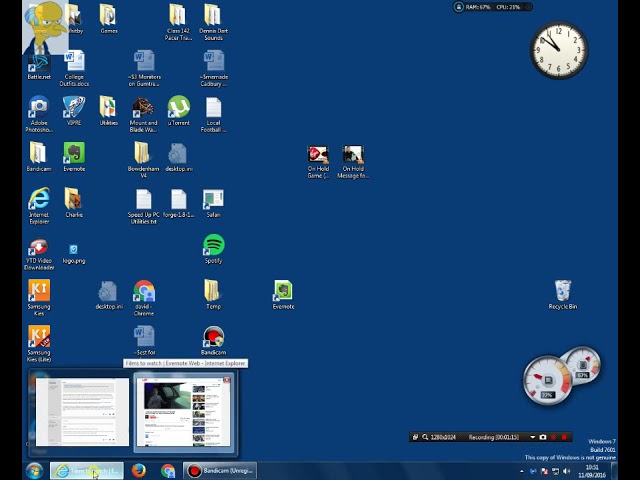Launch the Bandicam desktop shortcut
The height and width of the screenshot is (480, 640).
pyautogui.click(x=213, y=341)
